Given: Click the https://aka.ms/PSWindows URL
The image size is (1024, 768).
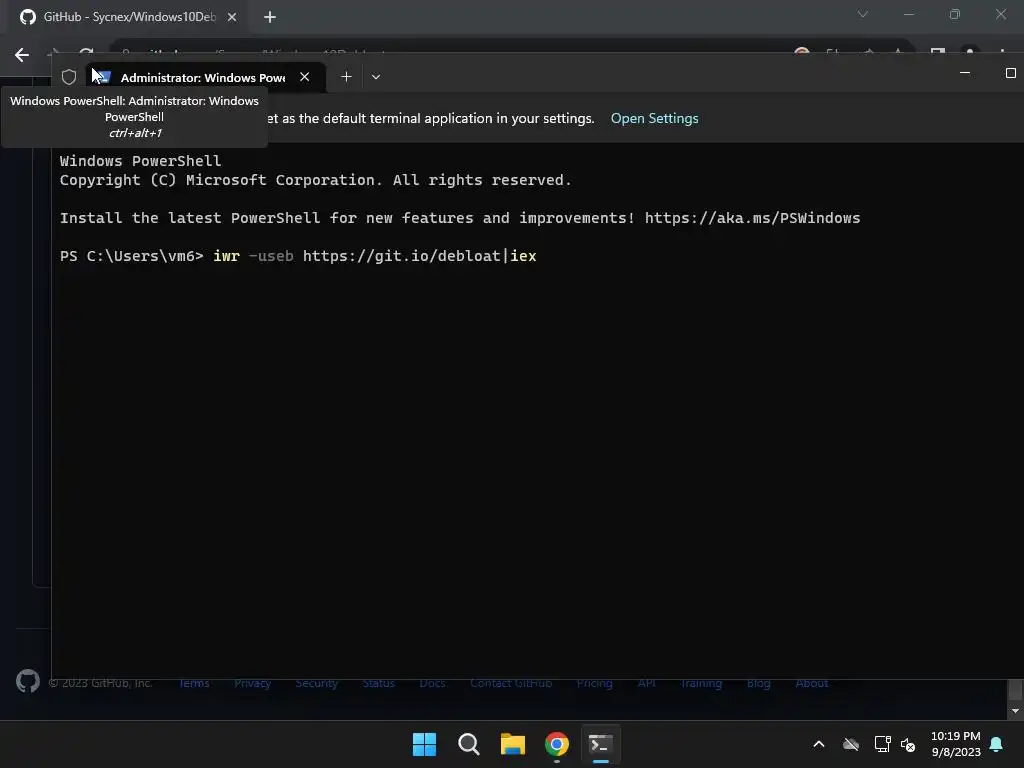Looking at the screenshot, I should (752, 218).
